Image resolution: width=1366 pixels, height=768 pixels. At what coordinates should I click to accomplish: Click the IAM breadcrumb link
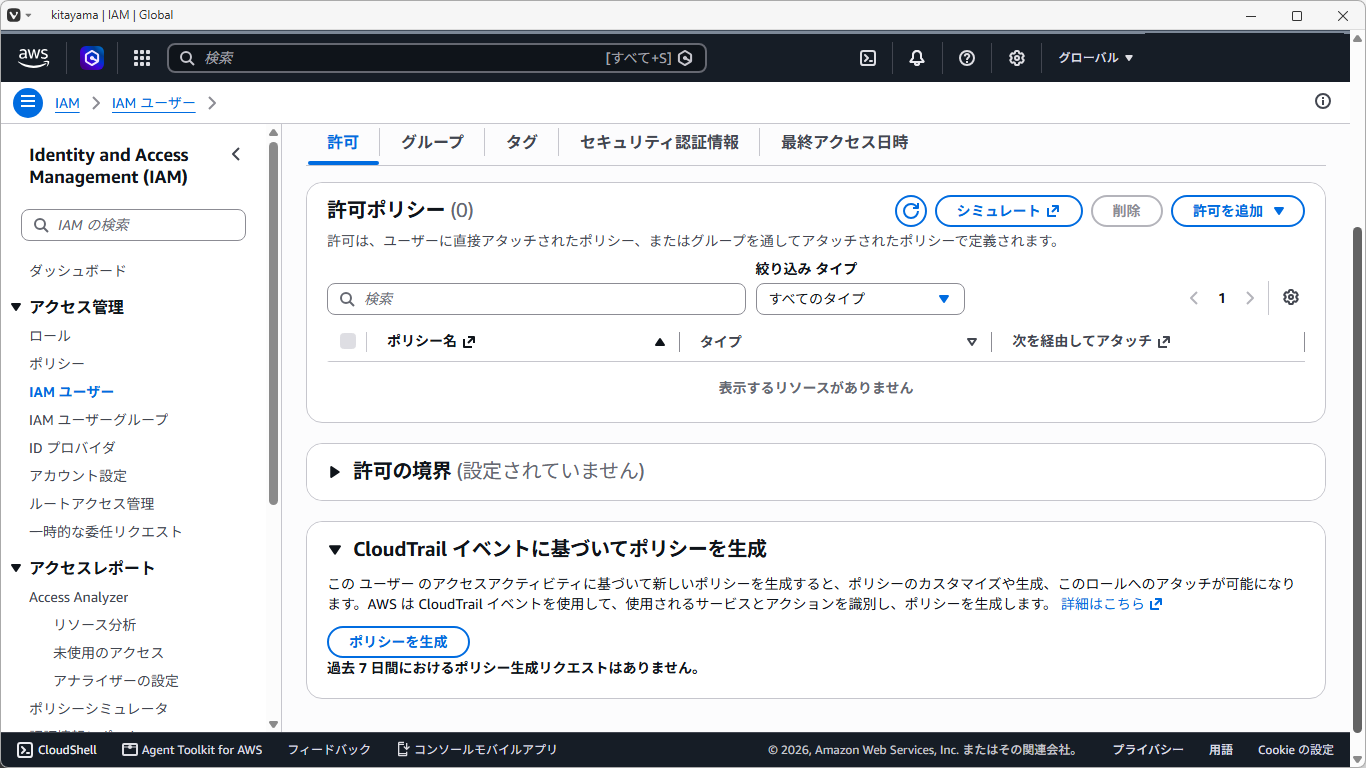tap(67, 103)
